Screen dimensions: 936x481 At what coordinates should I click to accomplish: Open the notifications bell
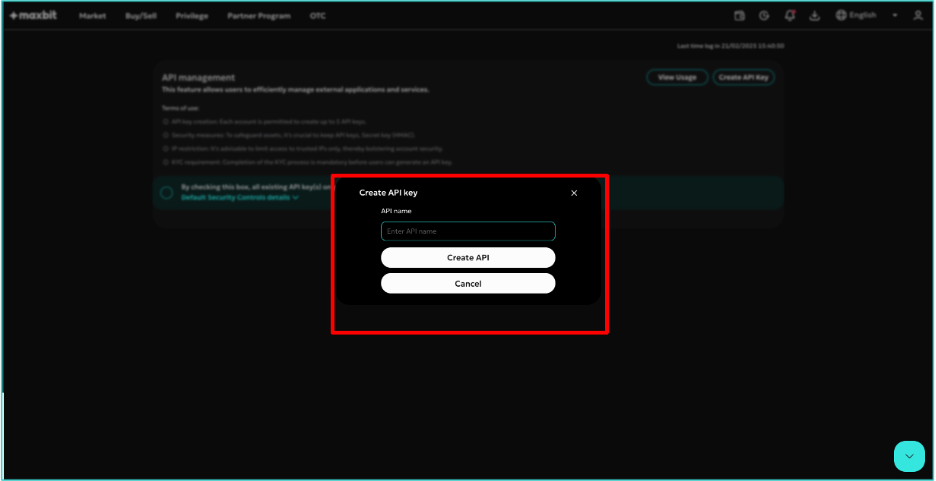790,16
